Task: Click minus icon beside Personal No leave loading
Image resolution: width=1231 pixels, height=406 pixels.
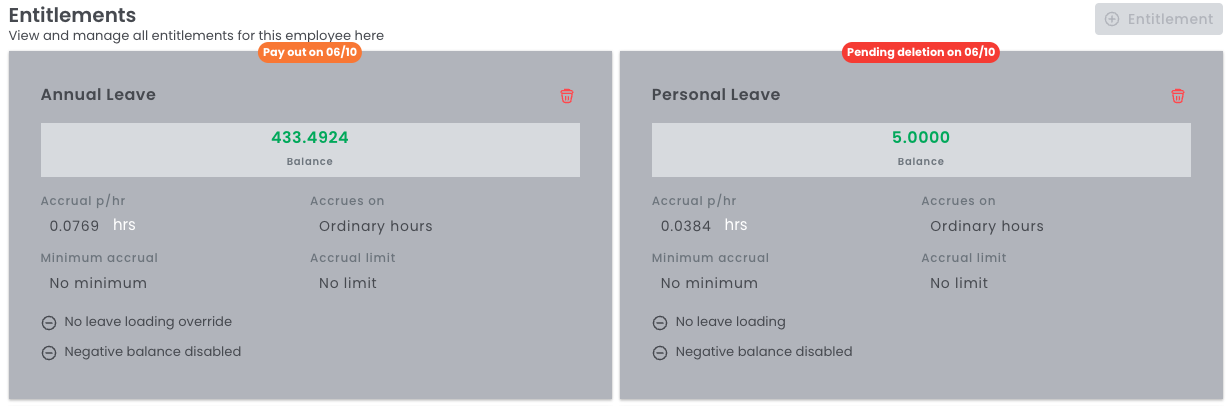Action: point(660,323)
